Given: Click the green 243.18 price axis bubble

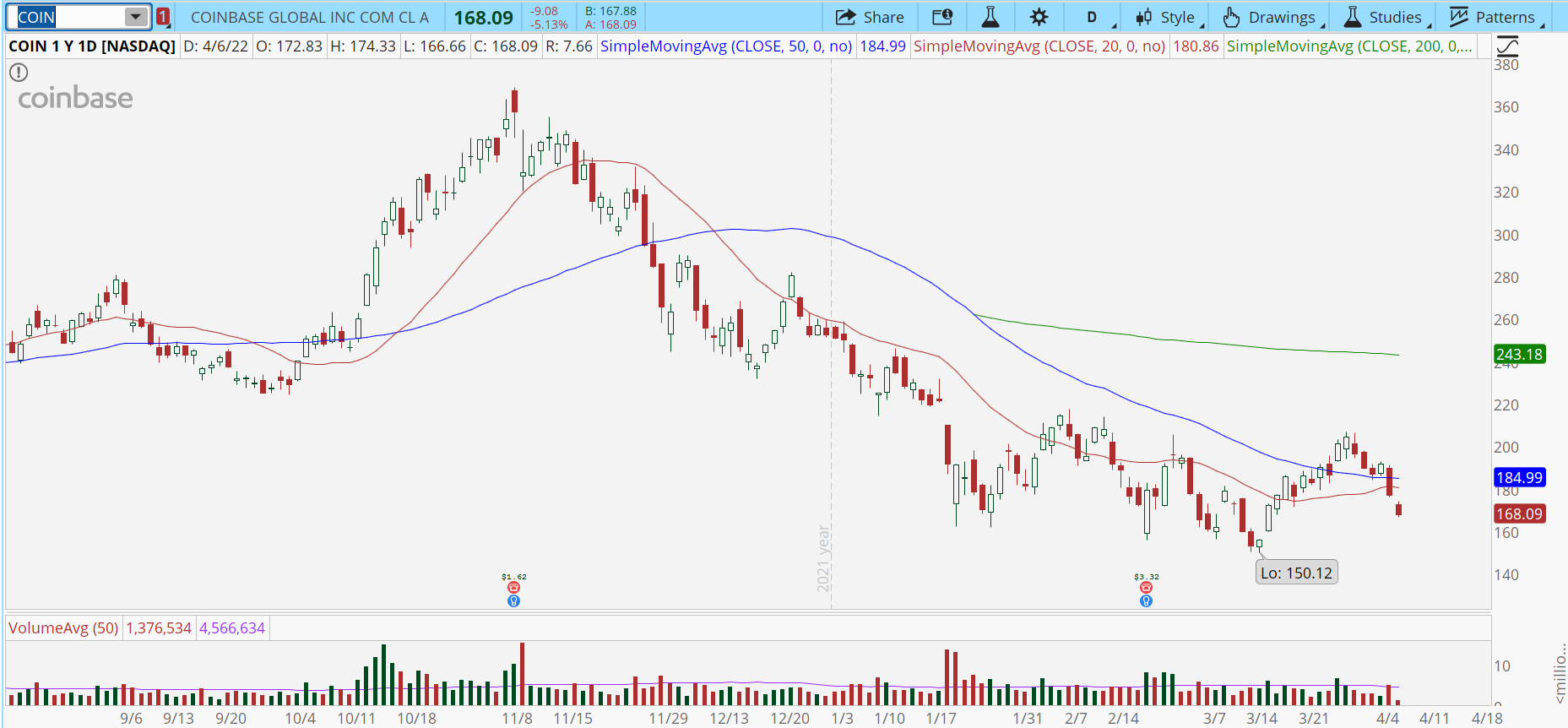Looking at the screenshot, I should (x=1520, y=355).
